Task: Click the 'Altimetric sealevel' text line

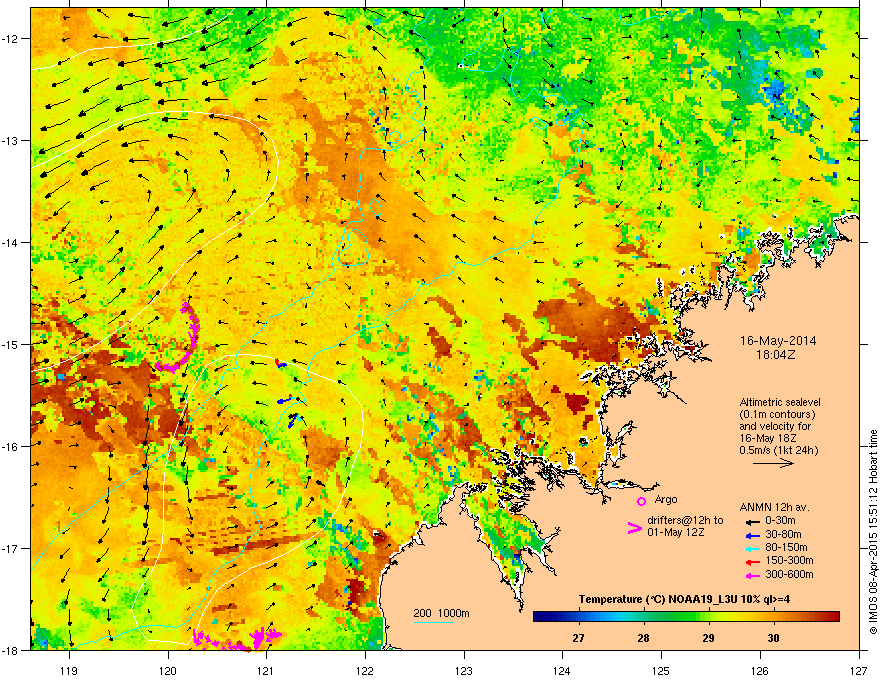Action: [x=780, y=402]
